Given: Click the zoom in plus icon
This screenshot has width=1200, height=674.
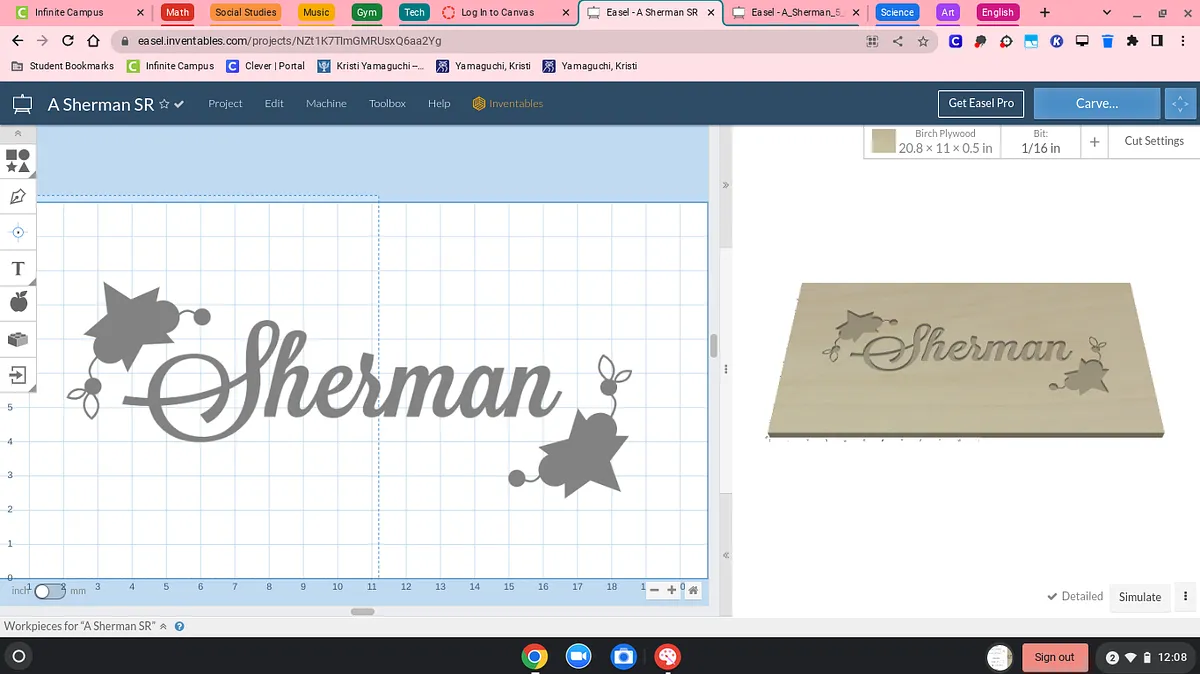Looking at the screenshot, I should pyautogui.click(x=672, y=590).
